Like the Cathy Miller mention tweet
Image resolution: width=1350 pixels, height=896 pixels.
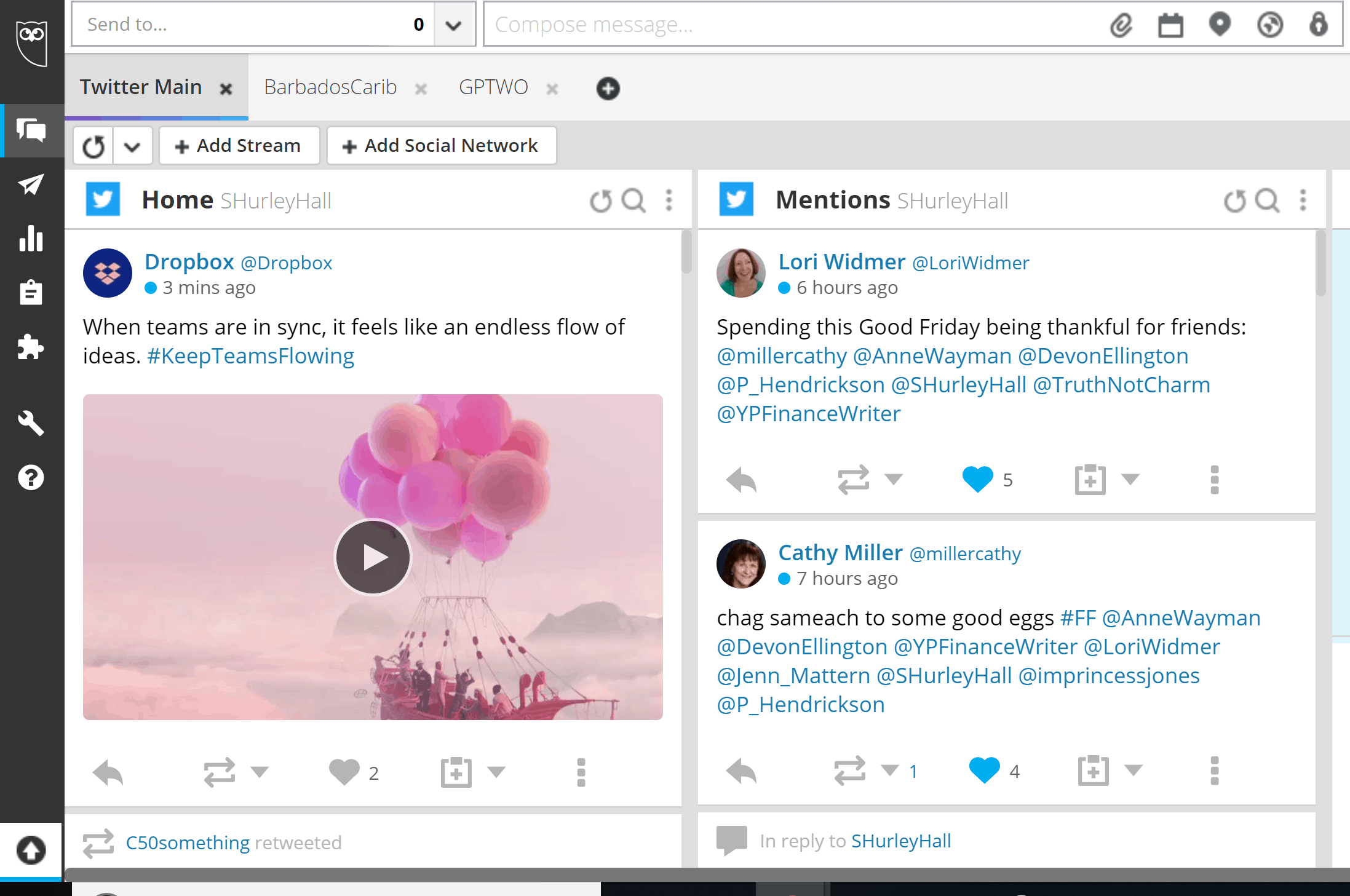[983, 771]
